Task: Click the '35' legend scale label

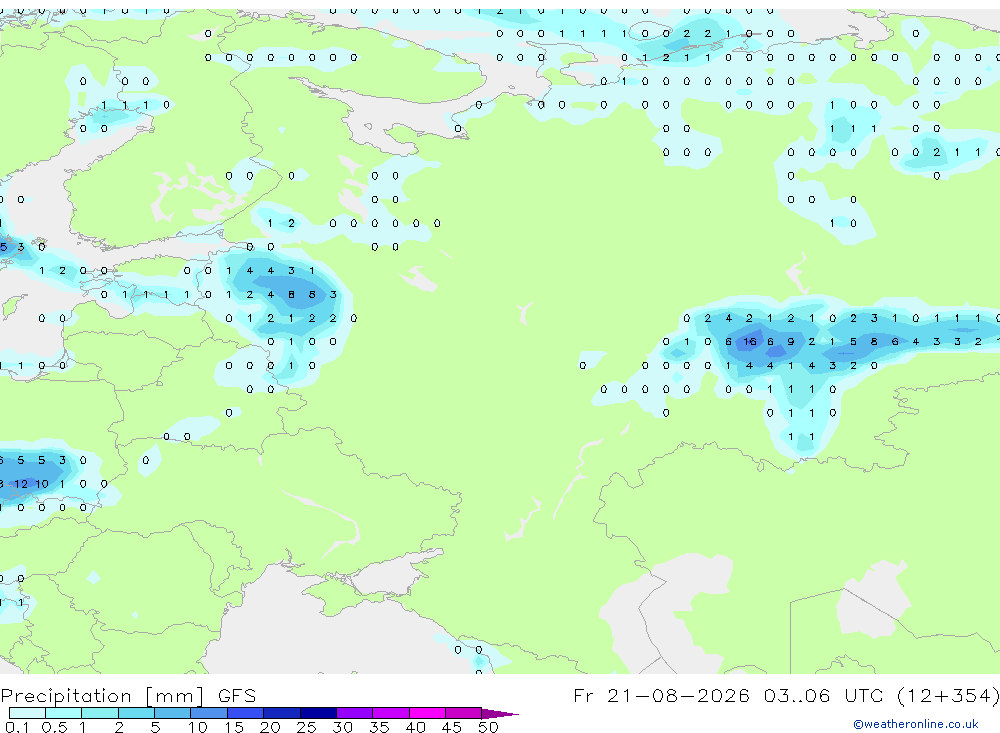Action: pos(379,727)
